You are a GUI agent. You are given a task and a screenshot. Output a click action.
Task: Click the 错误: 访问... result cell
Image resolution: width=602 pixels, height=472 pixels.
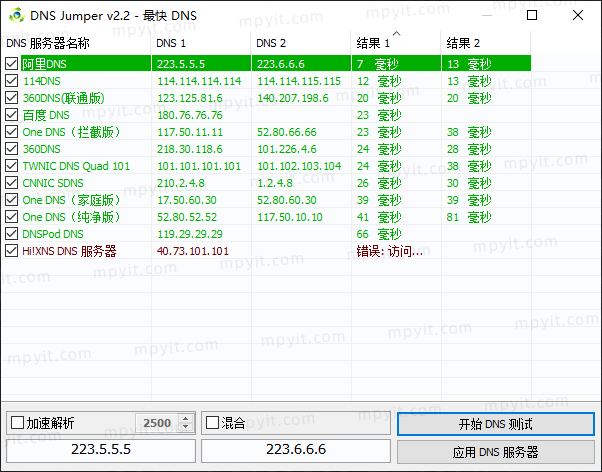pyautogui.click(x=390, y=251)
